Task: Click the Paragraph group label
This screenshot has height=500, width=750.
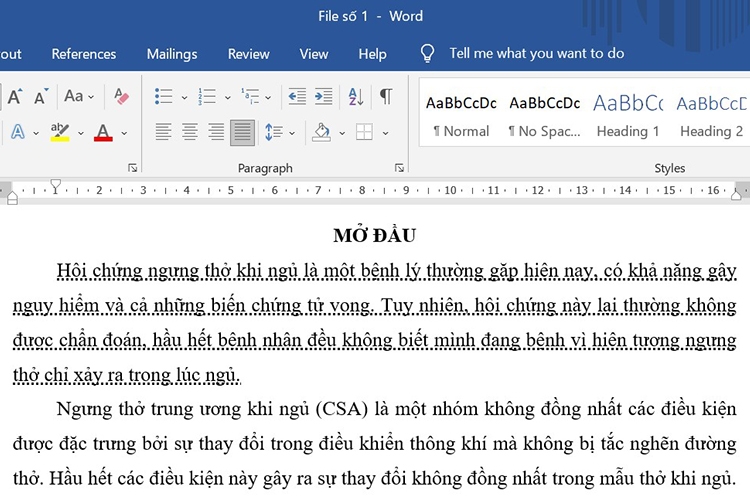Action: click(x=265, y=168)
